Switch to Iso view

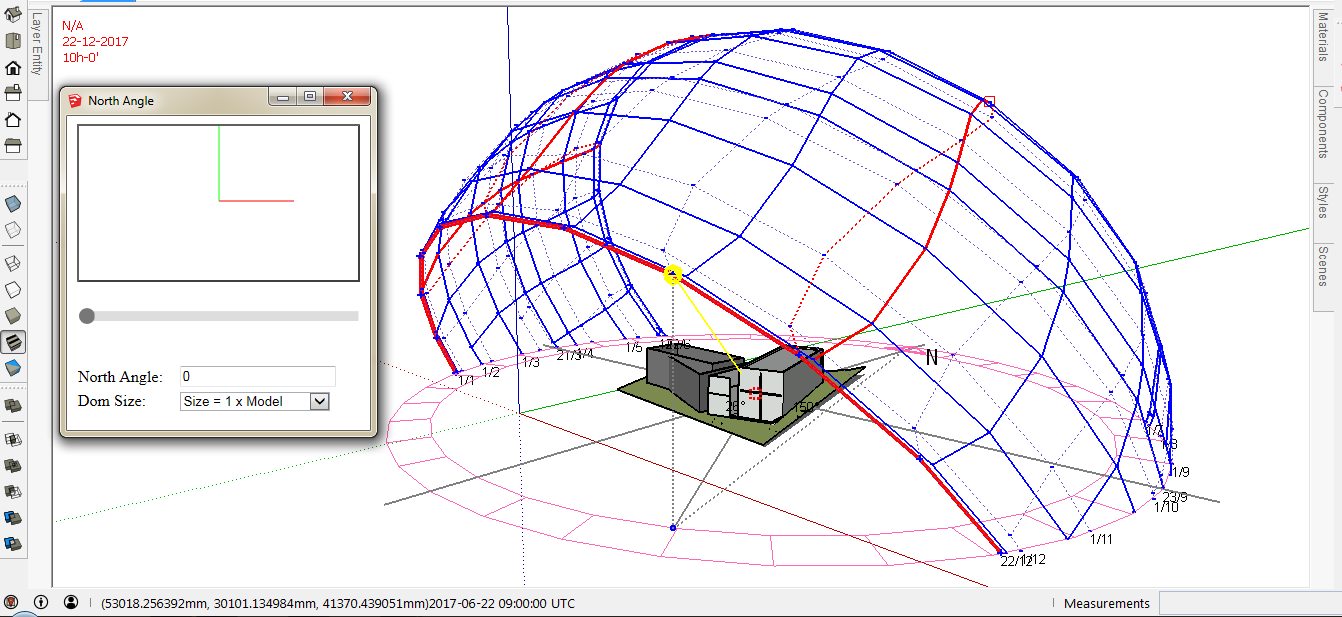13,15
